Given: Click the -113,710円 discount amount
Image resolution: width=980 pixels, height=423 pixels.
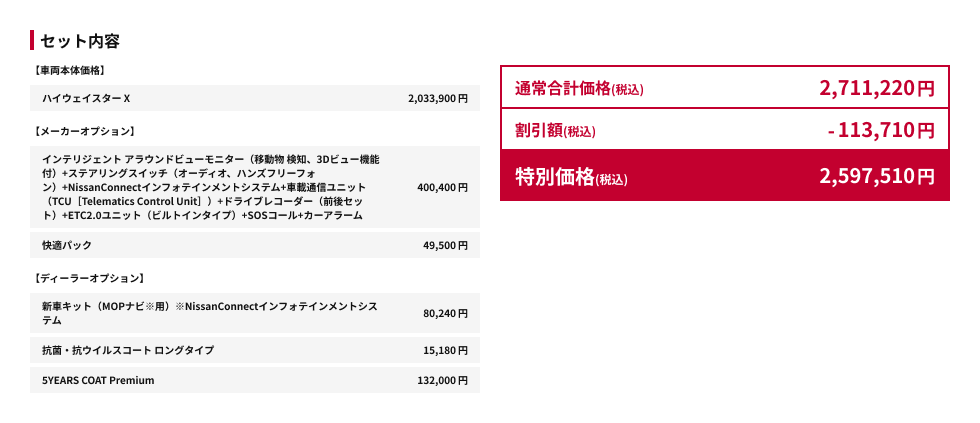Looking at the screenshot, I should pos(880,130).
